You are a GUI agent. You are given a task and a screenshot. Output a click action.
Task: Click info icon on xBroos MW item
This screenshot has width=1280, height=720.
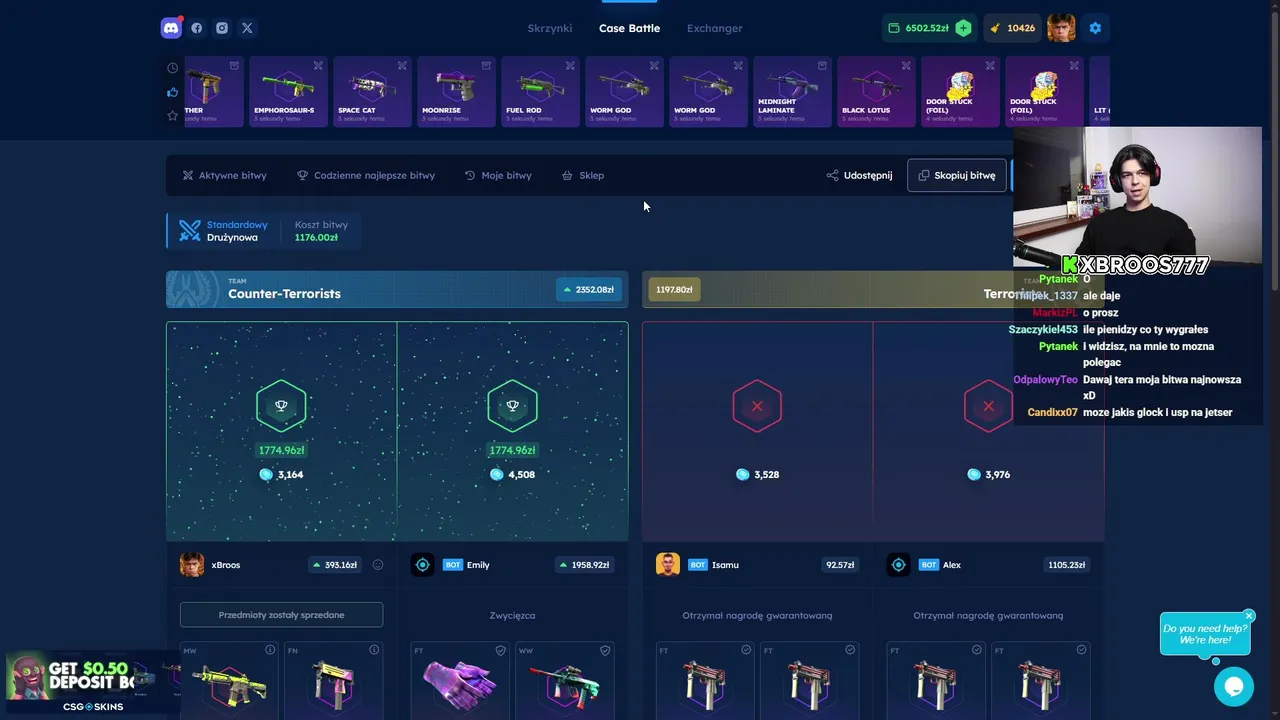point(270,650)
